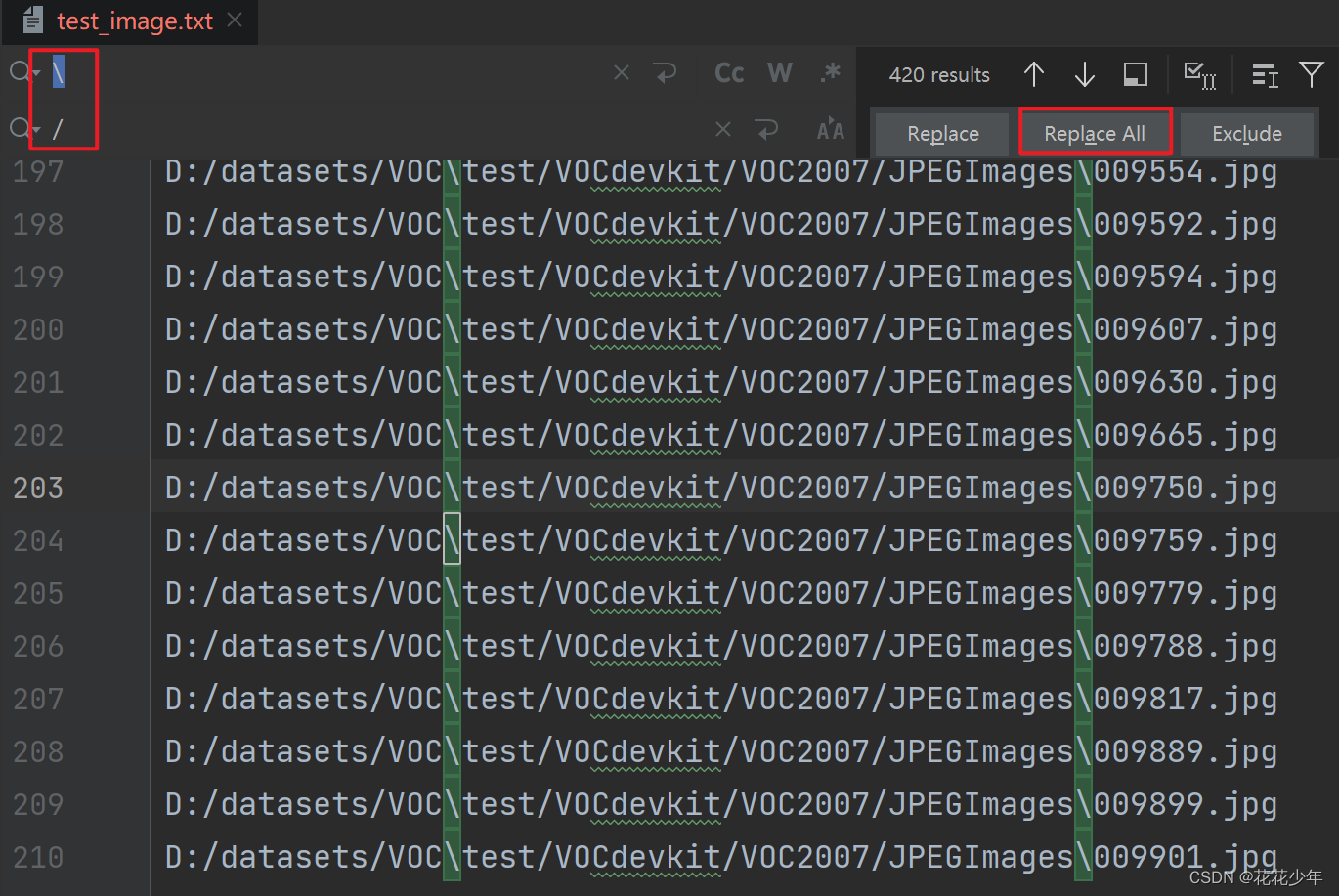Click line number 202 in the gutter
The image size is (1339, 896).
pos(38,436)
